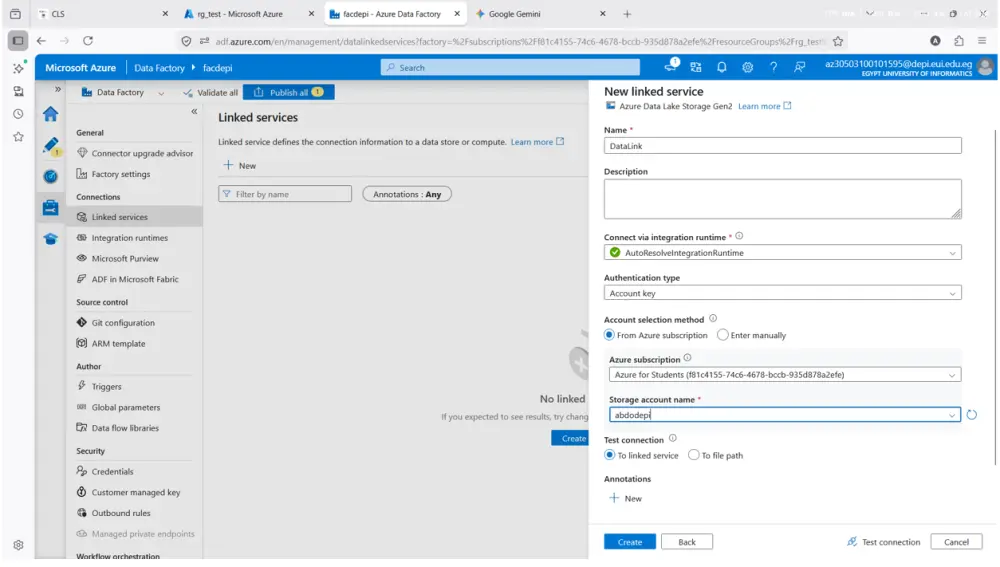Open the settings gear in Azure header
The height and width of the screenshot is (567, 1000).
[747, 68]
